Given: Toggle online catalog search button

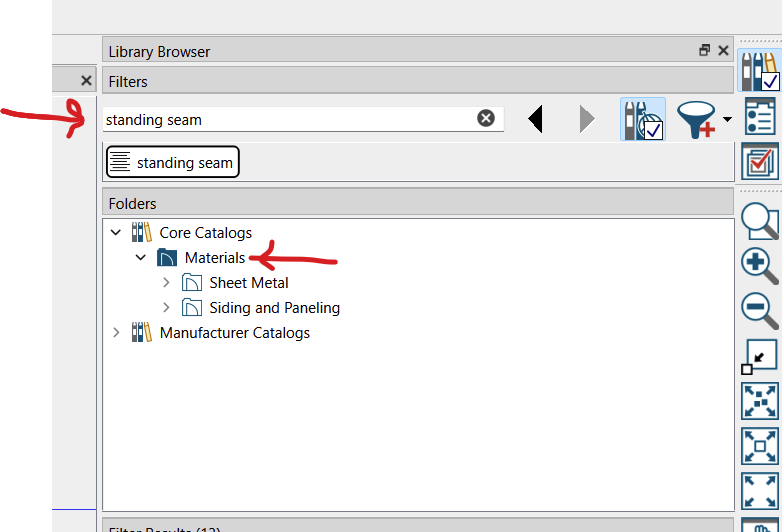Looking at the screenshot, I should [x=642, y=120].
